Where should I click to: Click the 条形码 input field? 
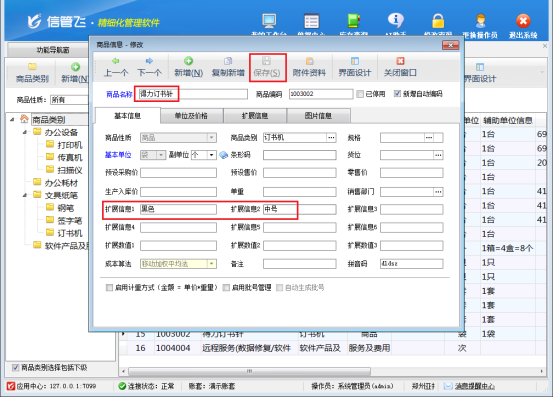pos(300,155)
